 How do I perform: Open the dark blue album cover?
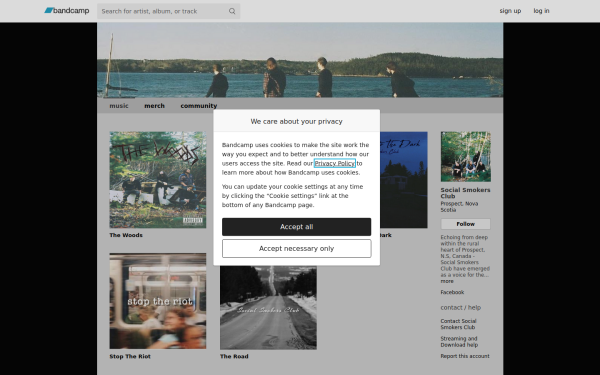404,180
